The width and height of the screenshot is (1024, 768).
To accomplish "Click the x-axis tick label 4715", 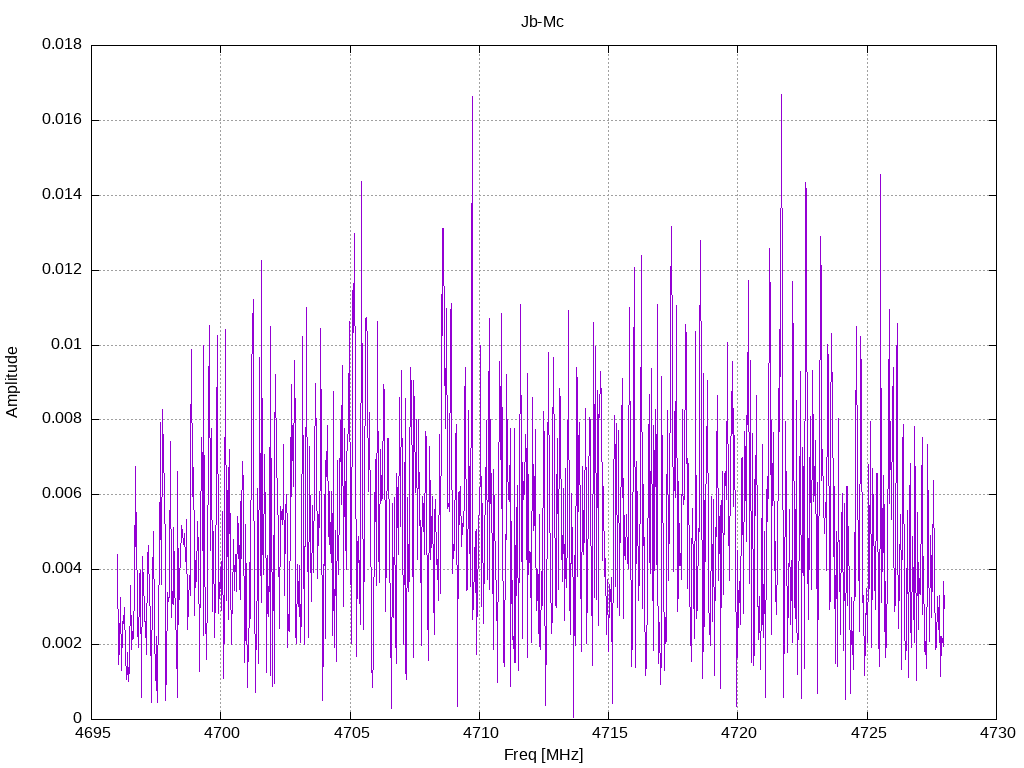I will 609,733.
